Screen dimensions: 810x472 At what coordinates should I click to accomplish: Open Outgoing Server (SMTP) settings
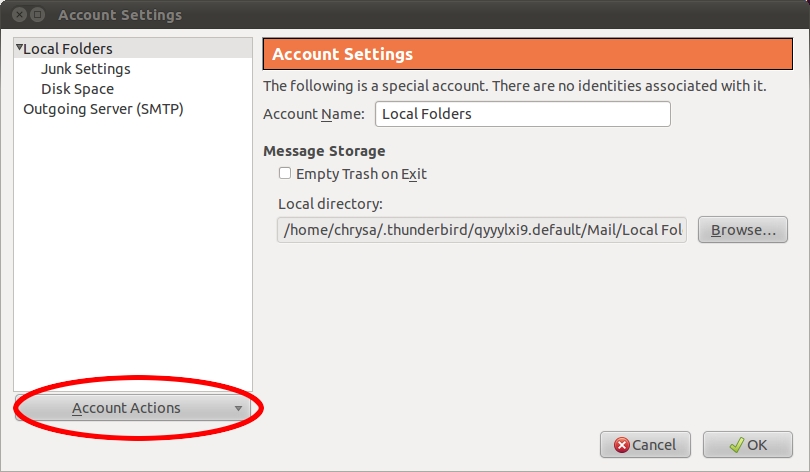pyautogui.click(x=103, y=109)
